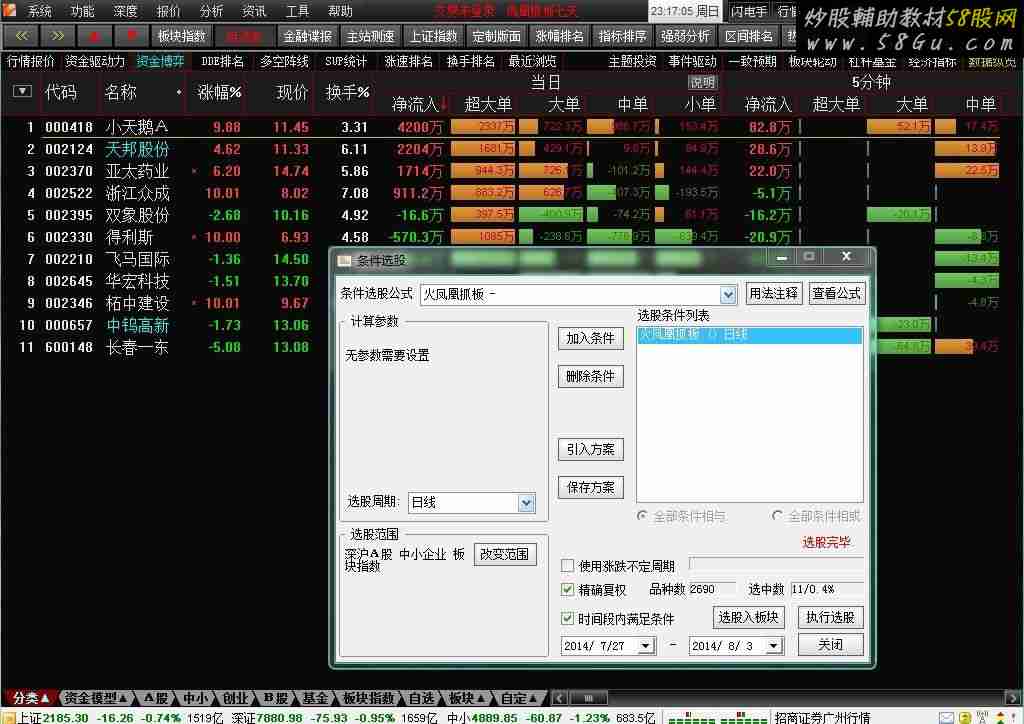Click the 关闭 button in the dialog

point(830,645)
